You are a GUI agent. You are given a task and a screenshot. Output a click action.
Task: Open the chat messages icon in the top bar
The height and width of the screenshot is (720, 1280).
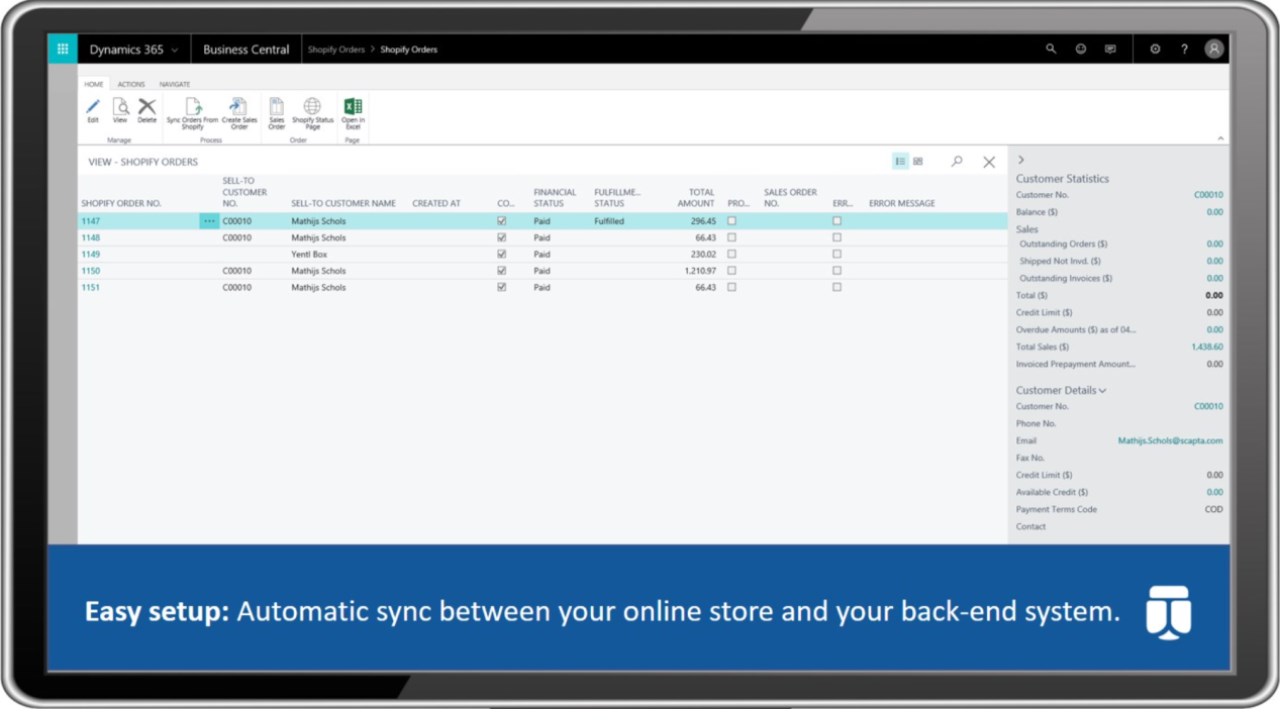[x=1110, y=49]
